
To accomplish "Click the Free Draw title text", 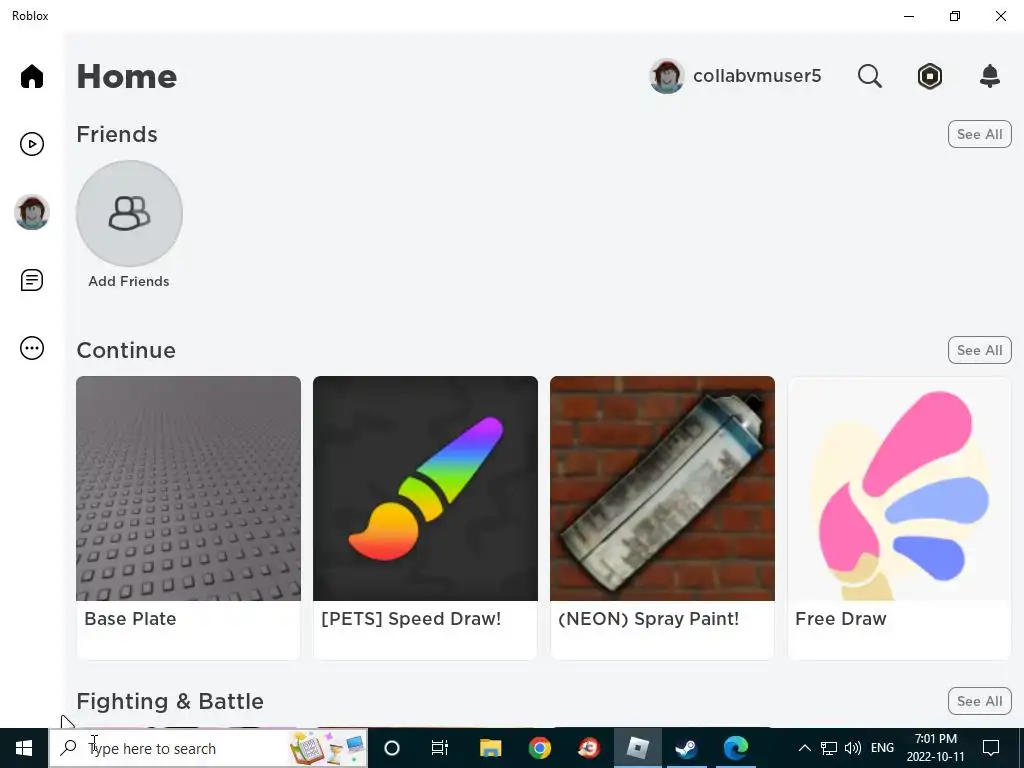I will tap(840, 618).
